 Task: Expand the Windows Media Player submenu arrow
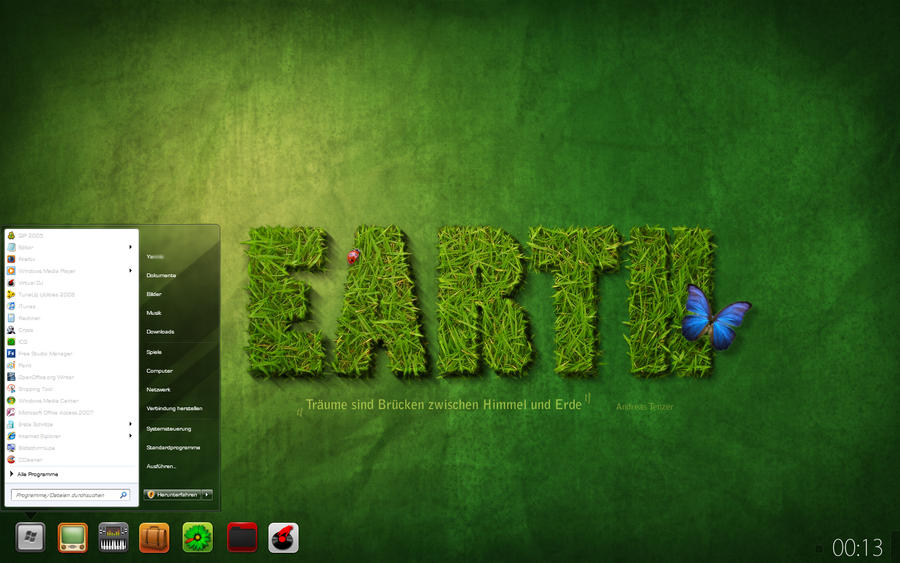(130, 271)
